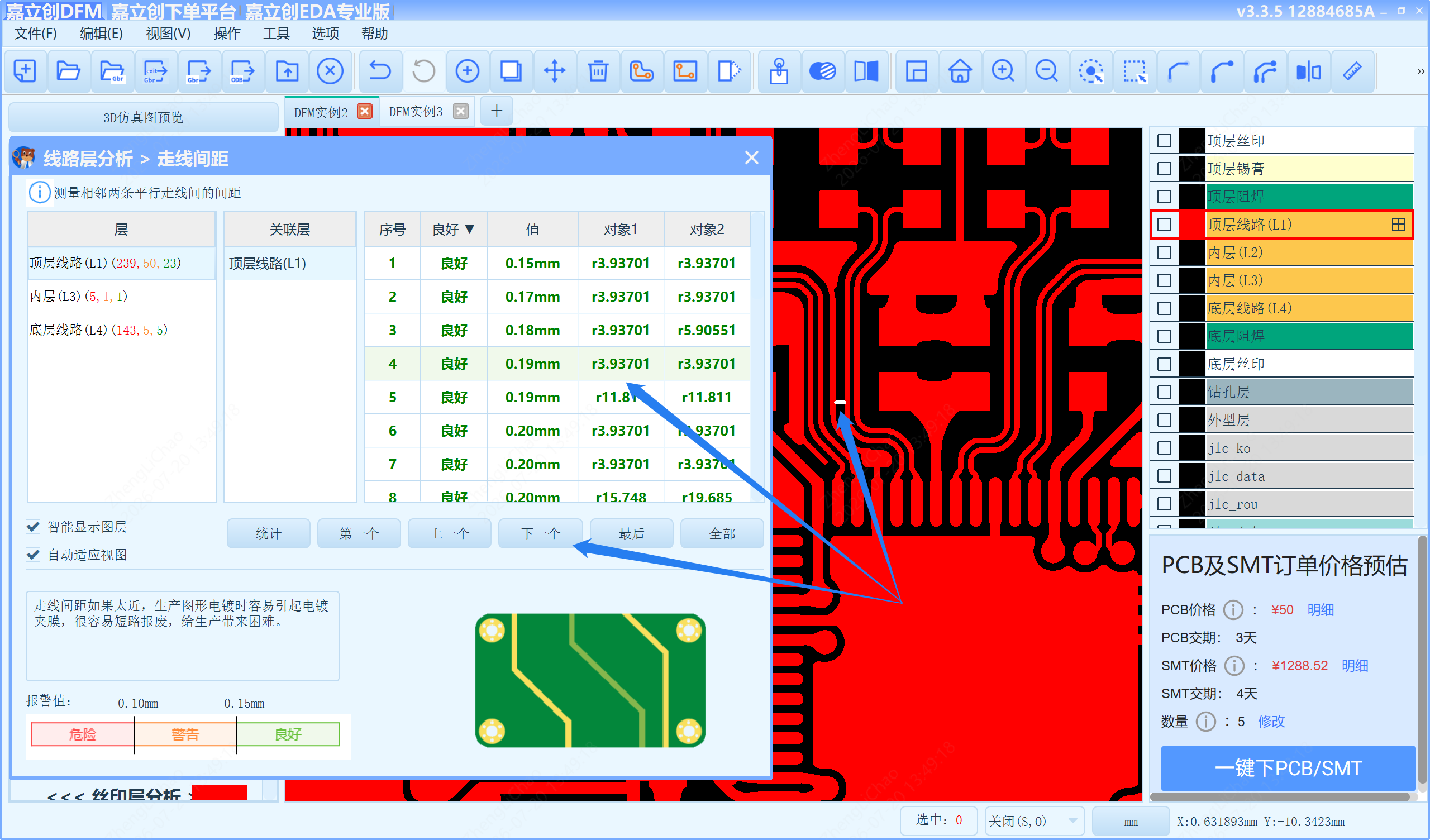Click the undo arrow icon
Screen dimensions: 1430x840
coord(380,71)
